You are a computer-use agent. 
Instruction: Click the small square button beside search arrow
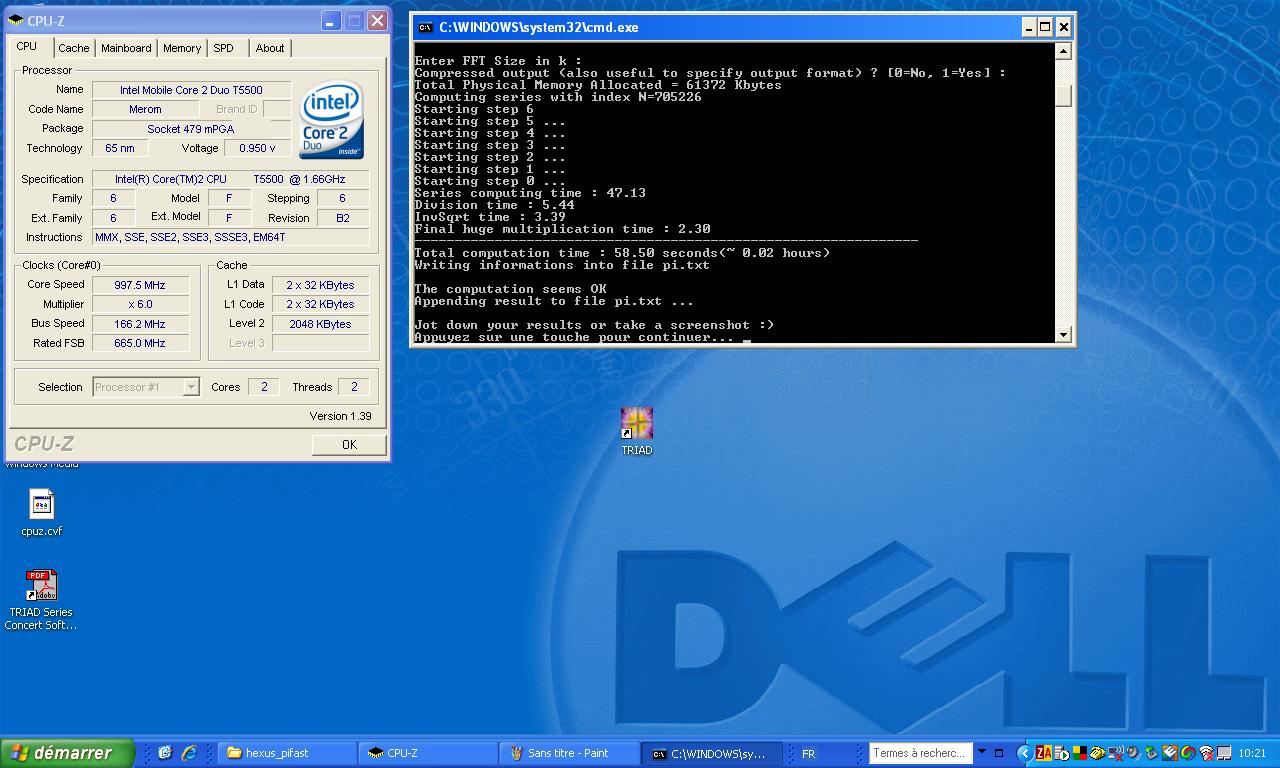tap(999, 753)
